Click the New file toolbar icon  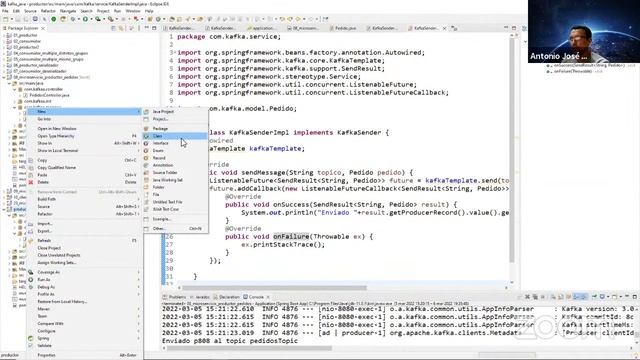pyautogui.click(x=6, y=19)
